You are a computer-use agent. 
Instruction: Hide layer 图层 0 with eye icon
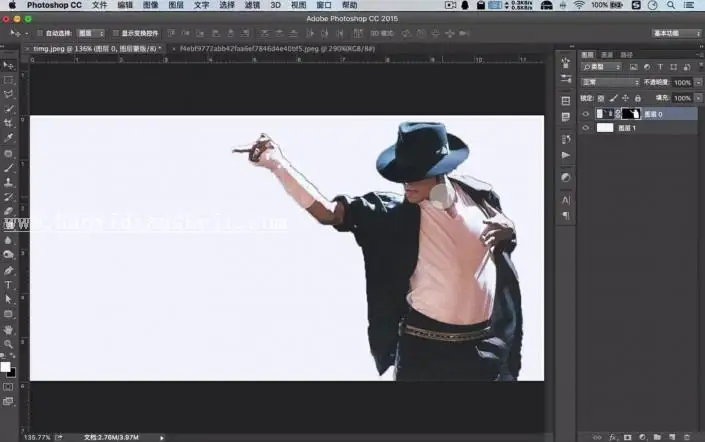coord(585,114)
